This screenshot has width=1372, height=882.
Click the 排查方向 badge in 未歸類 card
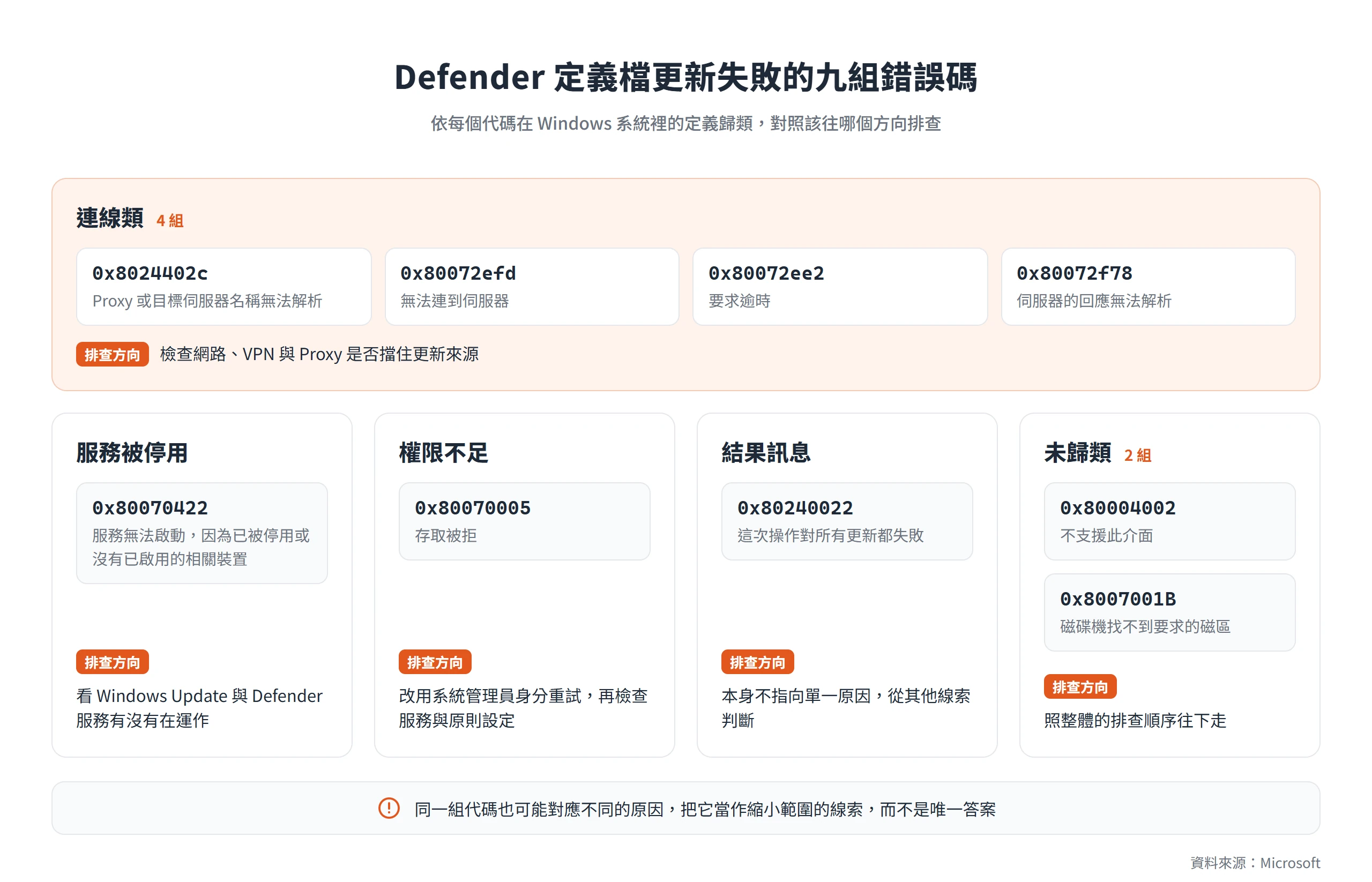pos(1080,687)
